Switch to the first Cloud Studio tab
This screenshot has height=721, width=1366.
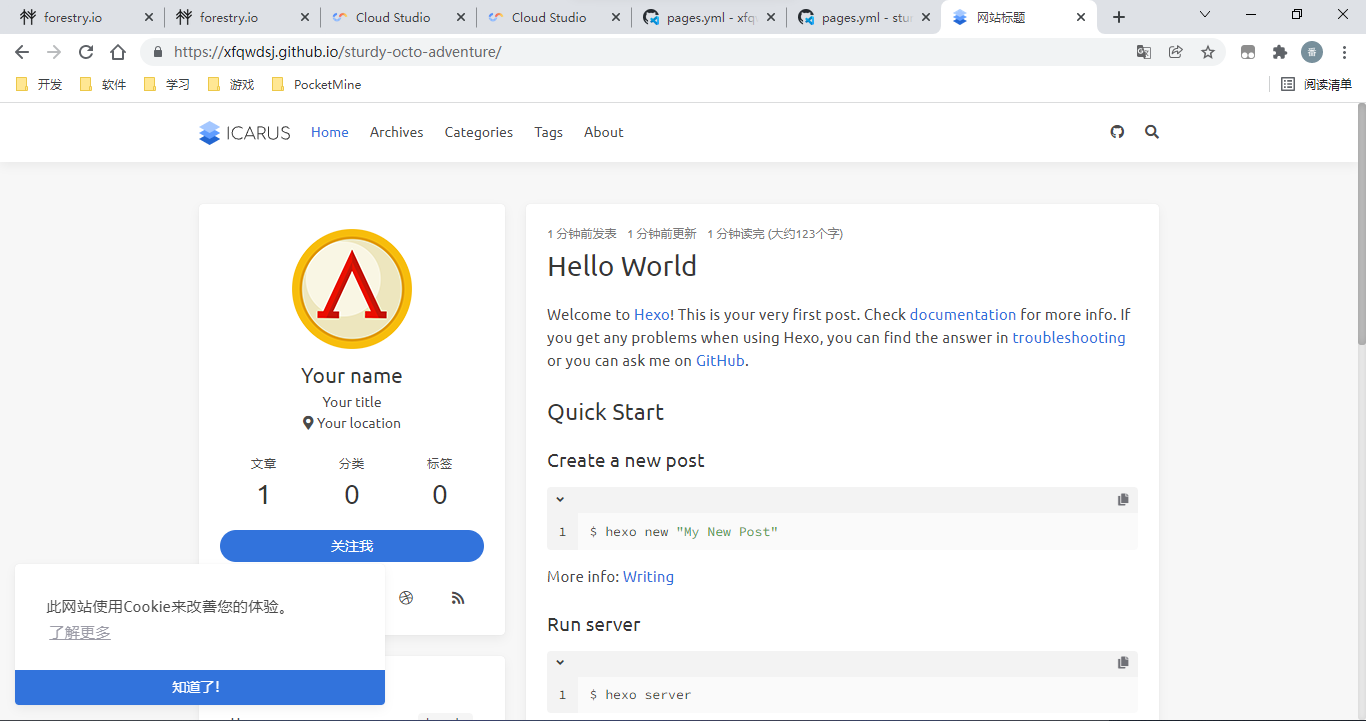tap(392, 17)
